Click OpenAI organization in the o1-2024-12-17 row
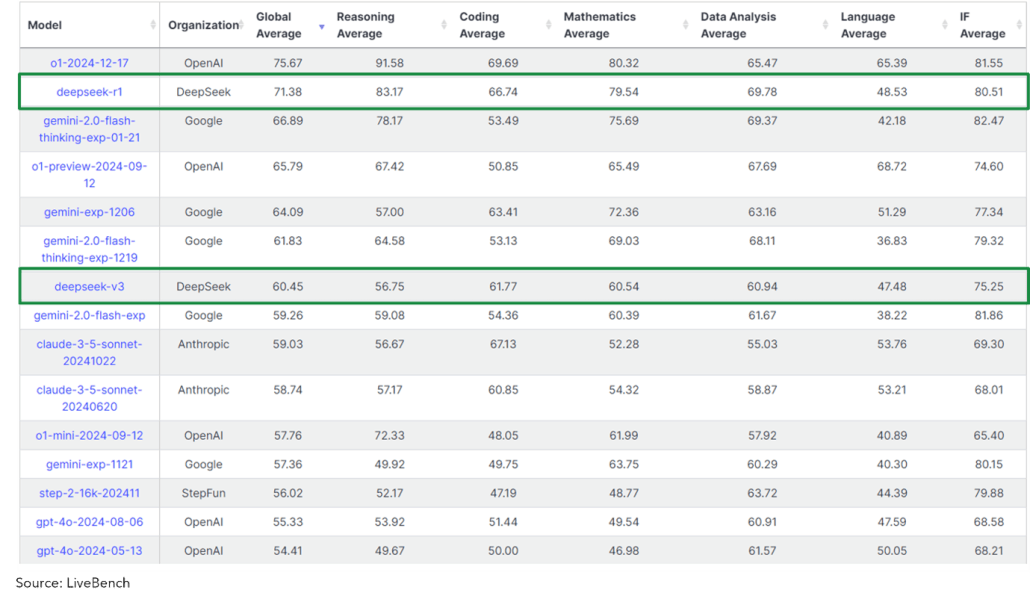The image size is (1030, 599). (204, 63)
